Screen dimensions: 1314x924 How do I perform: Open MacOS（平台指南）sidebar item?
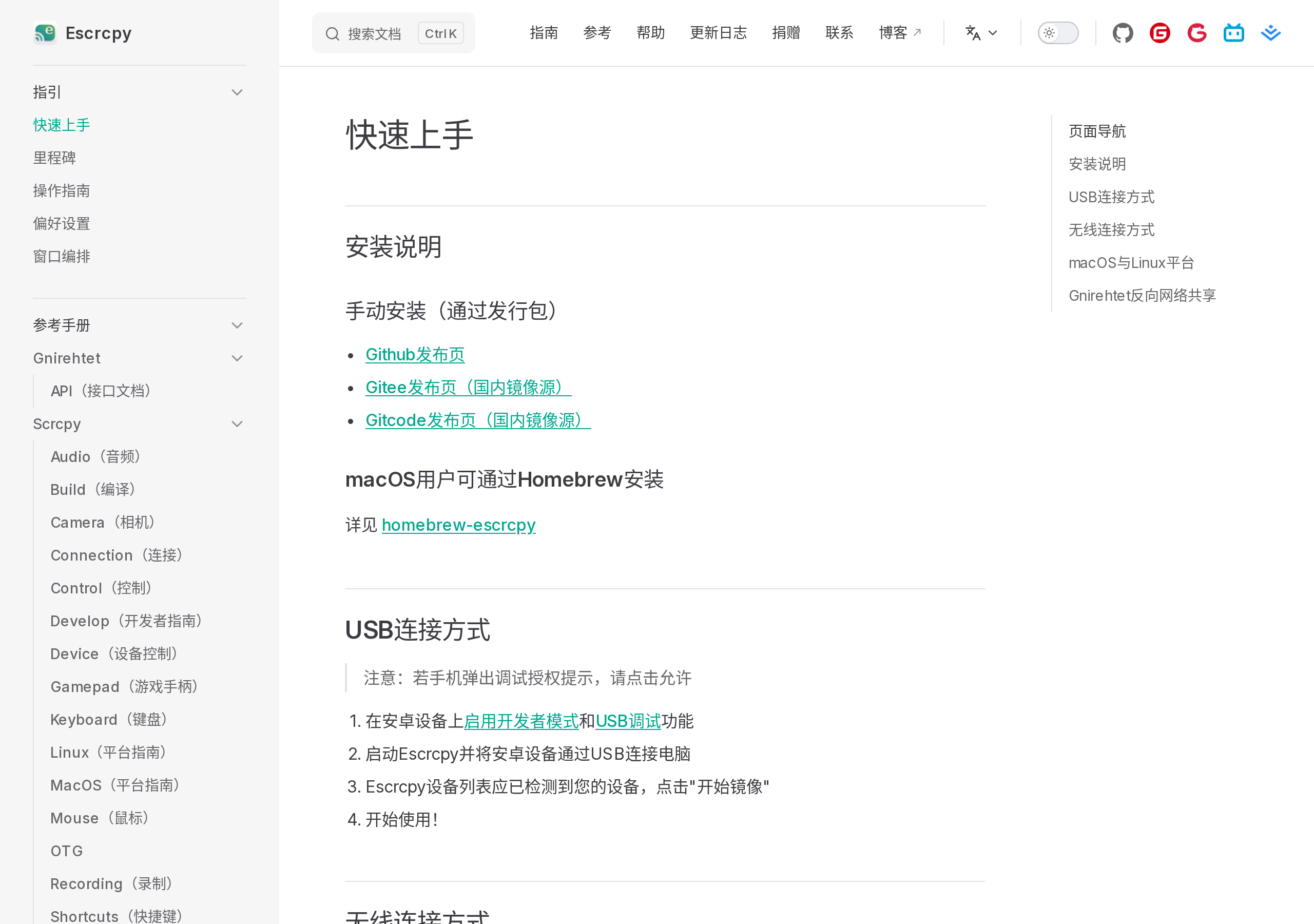pos(115,785)
